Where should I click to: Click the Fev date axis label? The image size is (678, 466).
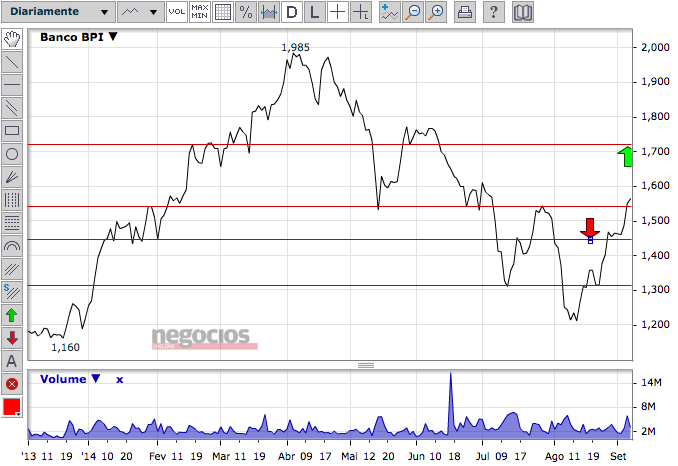click(157, 456)
